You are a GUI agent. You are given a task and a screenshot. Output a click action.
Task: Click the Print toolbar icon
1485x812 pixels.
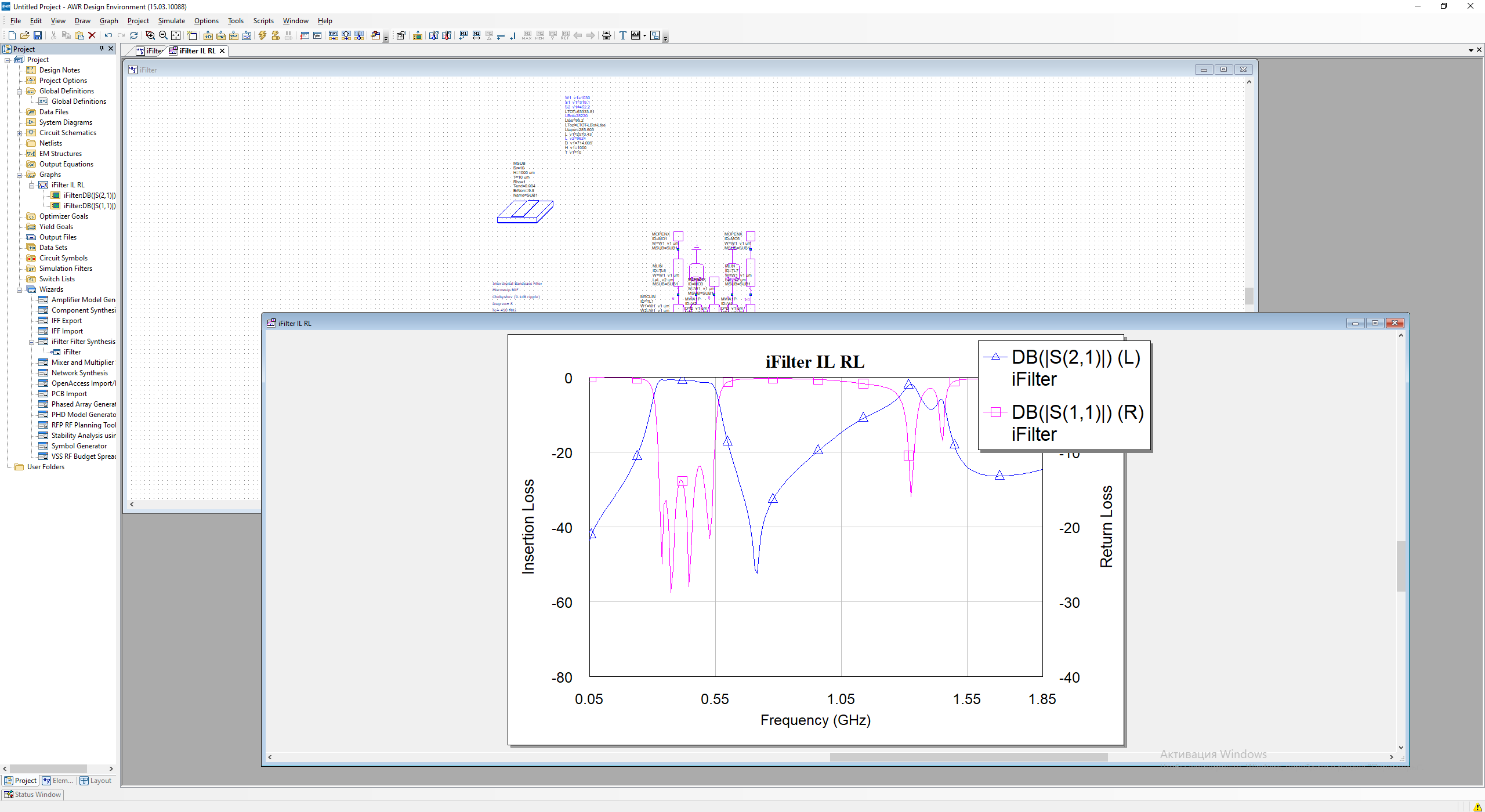[607, 35]
